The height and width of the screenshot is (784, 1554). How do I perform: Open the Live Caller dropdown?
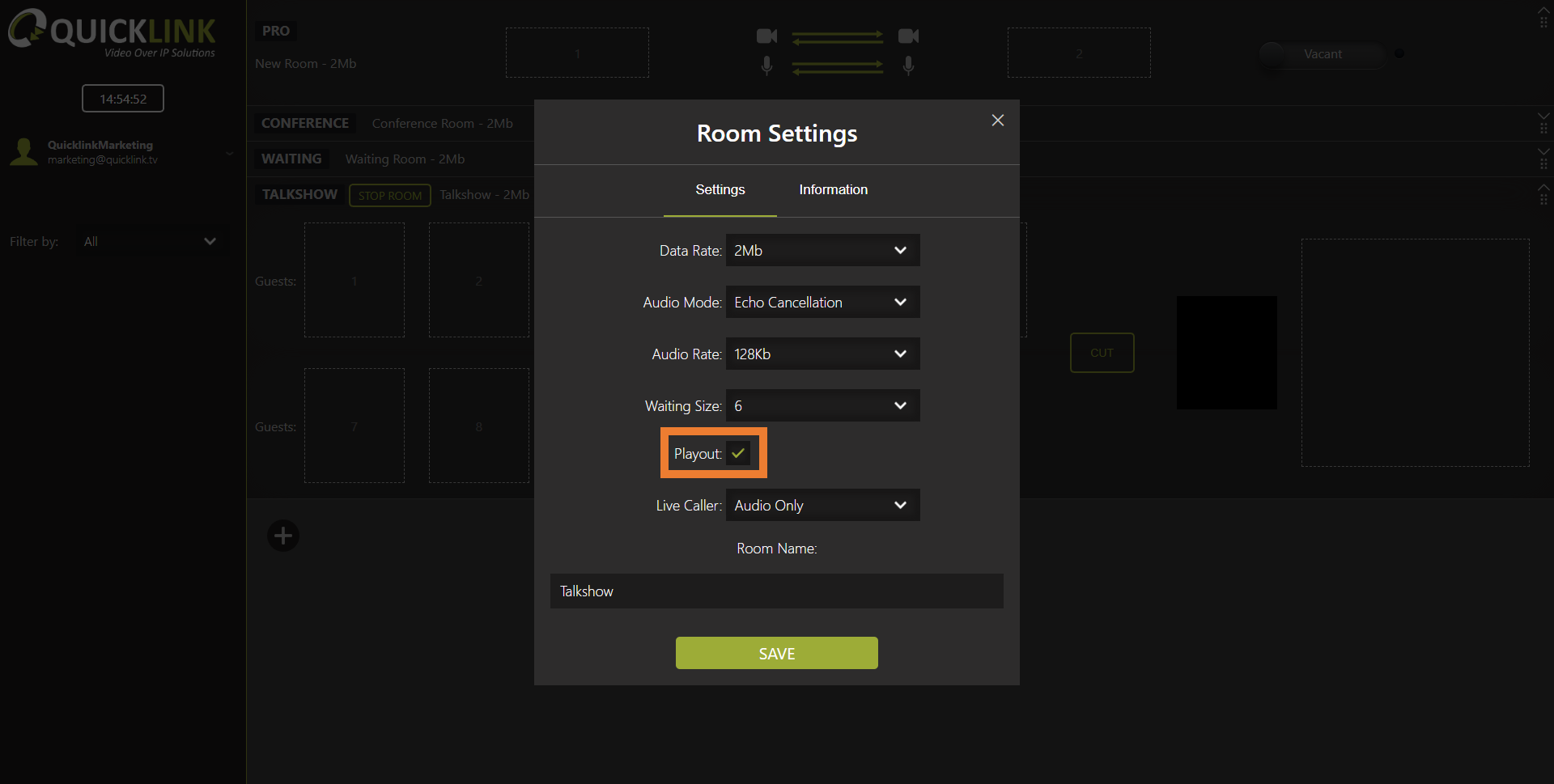[x=822, y=506]
